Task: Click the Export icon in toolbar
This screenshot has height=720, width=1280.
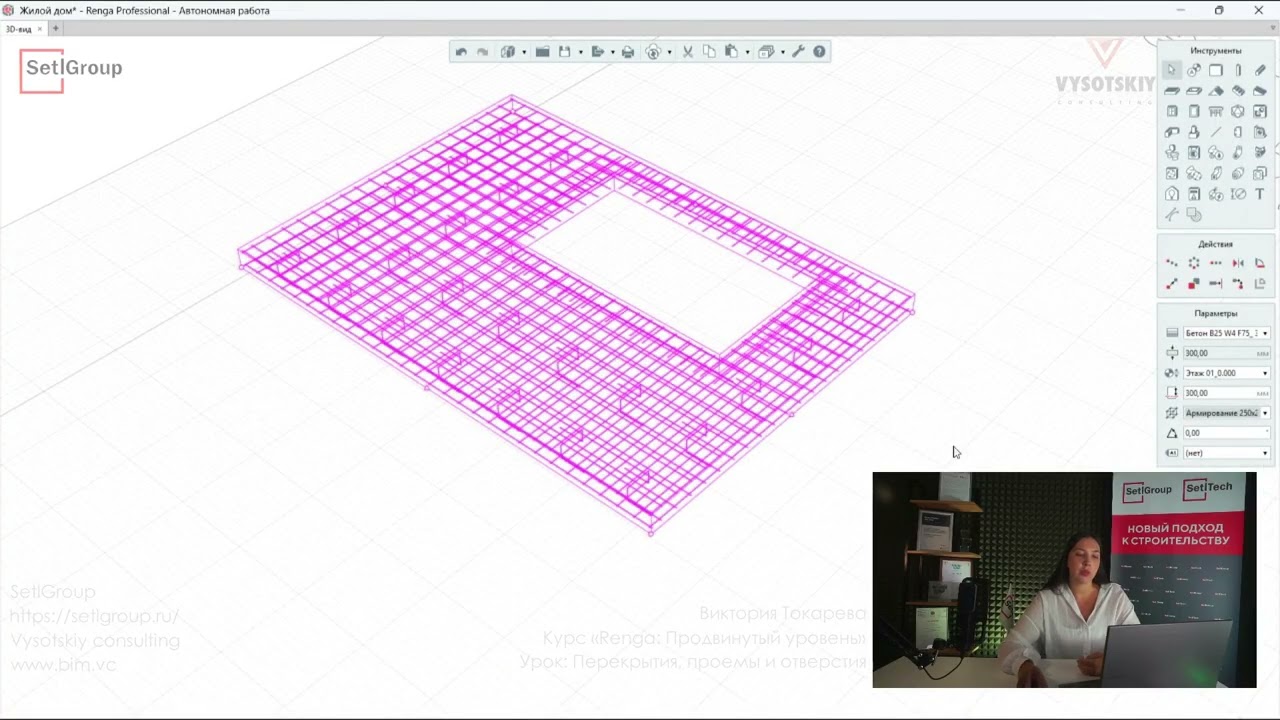Action: (598, 52)
